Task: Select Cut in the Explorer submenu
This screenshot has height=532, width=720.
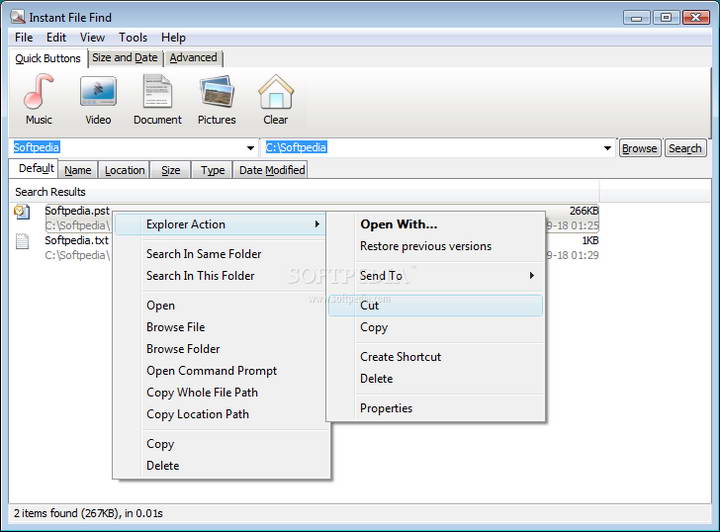Action: [x=435, y=306]
